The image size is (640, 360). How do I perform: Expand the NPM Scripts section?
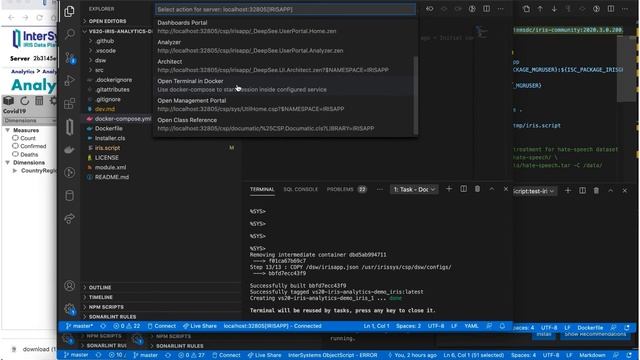click(106, 307)
